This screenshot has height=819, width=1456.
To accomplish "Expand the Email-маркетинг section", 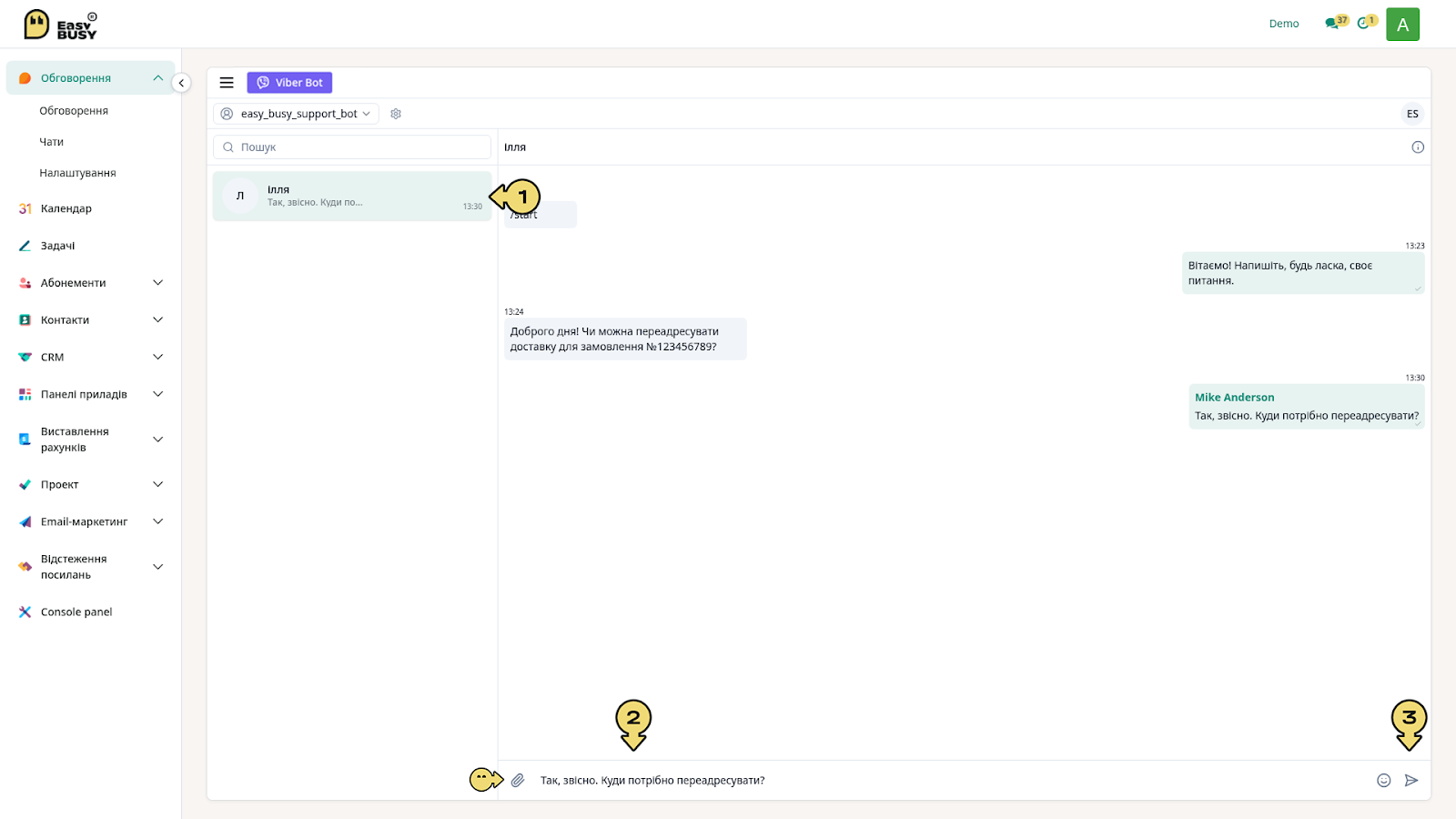I will (157, 522).
